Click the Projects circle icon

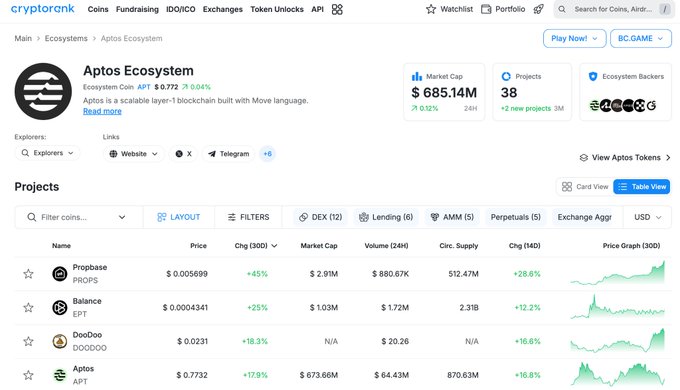(x=506, y=76)
